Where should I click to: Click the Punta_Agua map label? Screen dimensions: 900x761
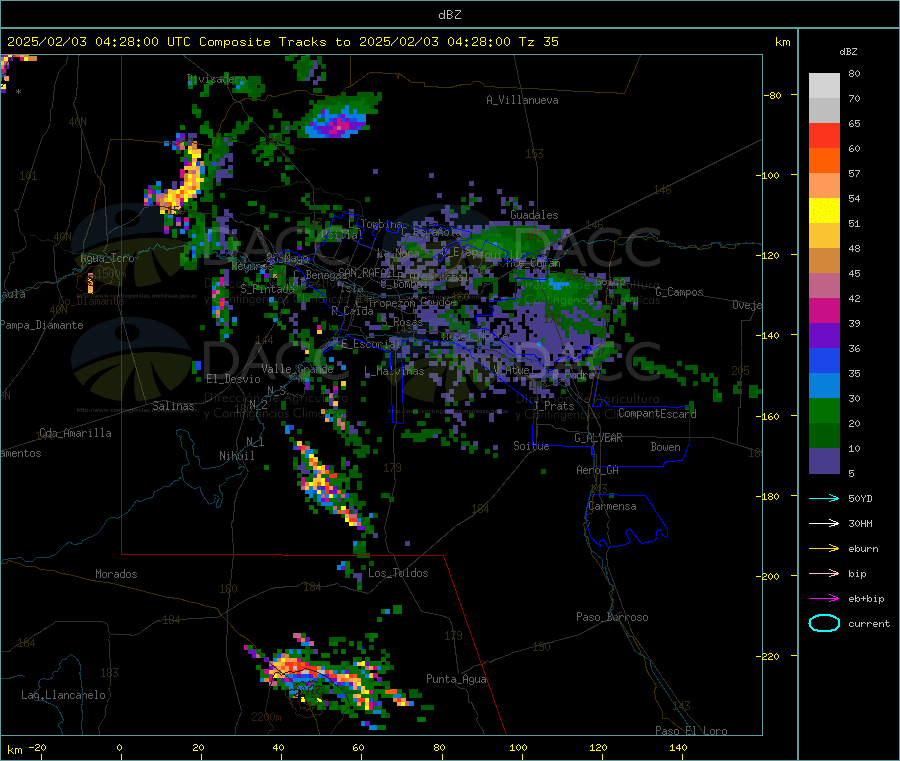tap(456, 679)
